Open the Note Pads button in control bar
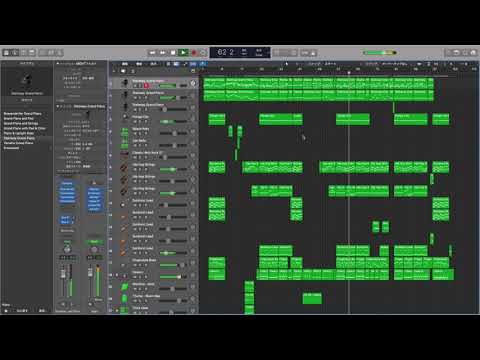The image size is (480, 360). pos(456,53)
